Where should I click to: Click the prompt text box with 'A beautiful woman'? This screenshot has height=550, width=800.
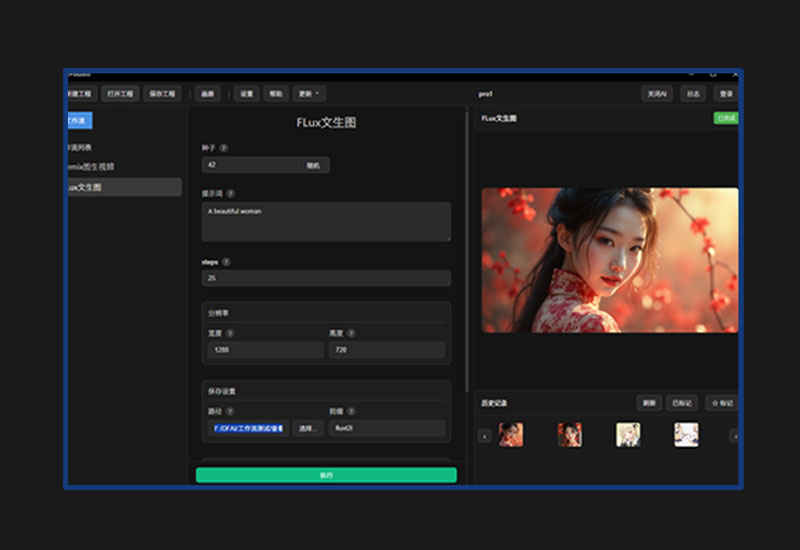(x=326, y=222)
